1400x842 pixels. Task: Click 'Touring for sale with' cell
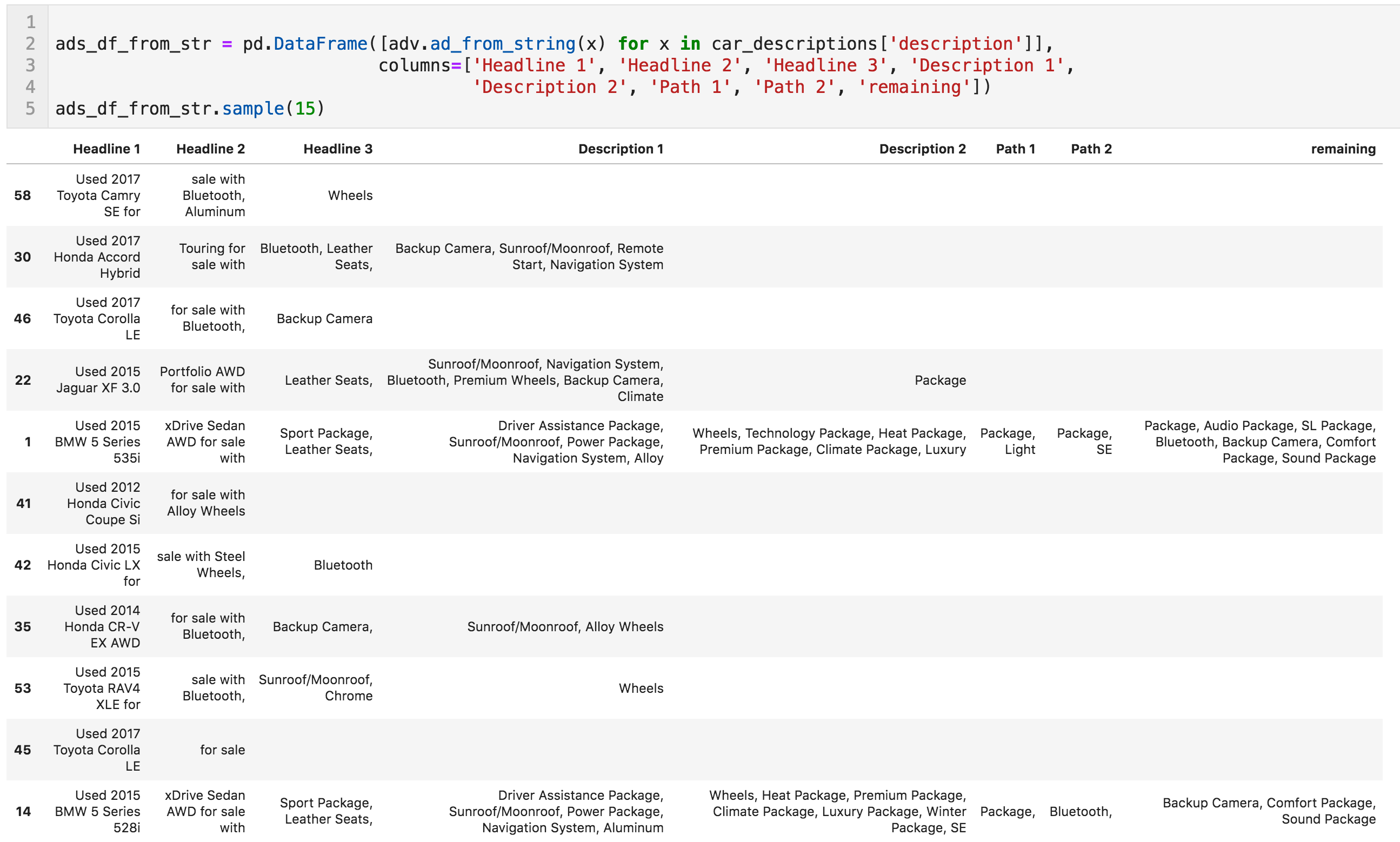click(x=212, y=257)
